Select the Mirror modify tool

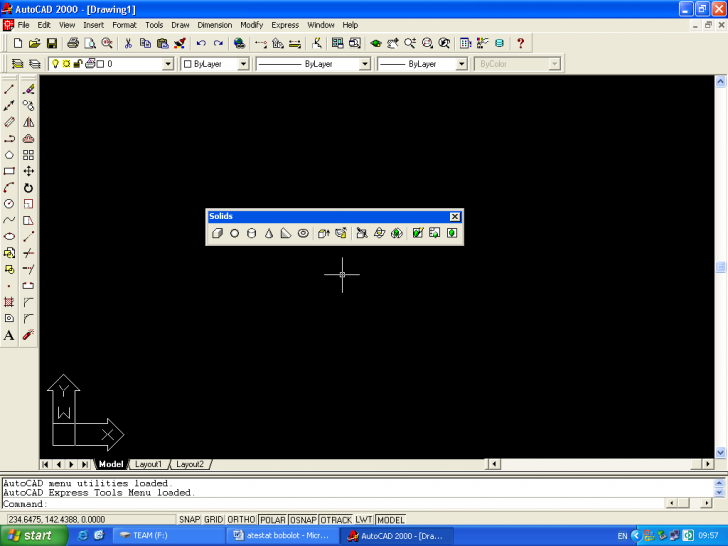point(28,122)
